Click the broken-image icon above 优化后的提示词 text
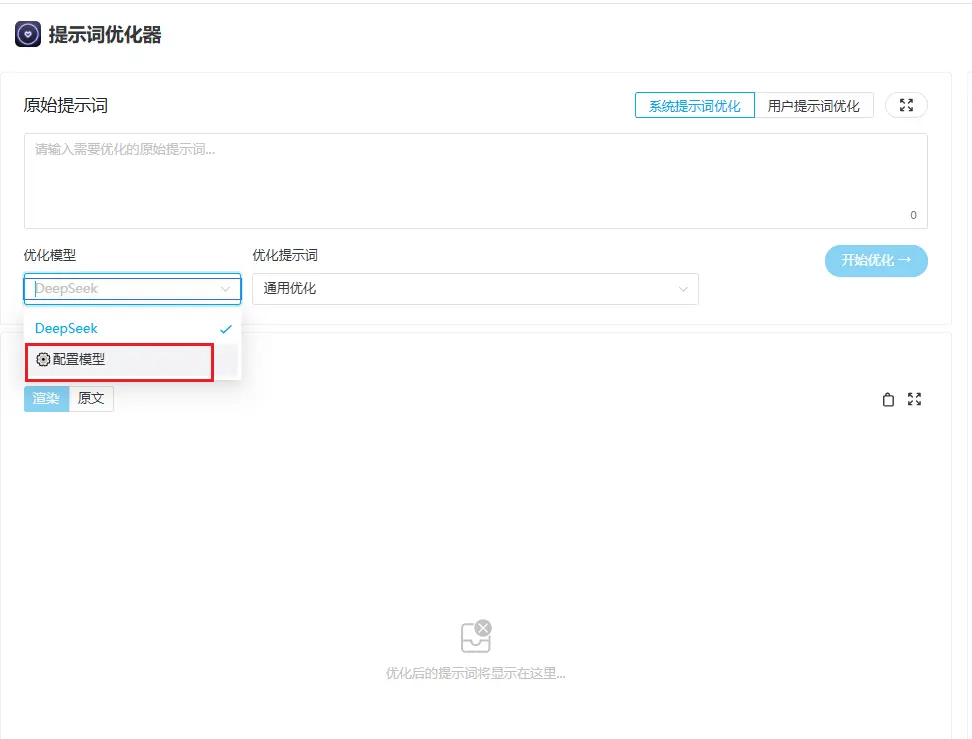Viewport: 972px width, 739px height. [x=476, y=638]
